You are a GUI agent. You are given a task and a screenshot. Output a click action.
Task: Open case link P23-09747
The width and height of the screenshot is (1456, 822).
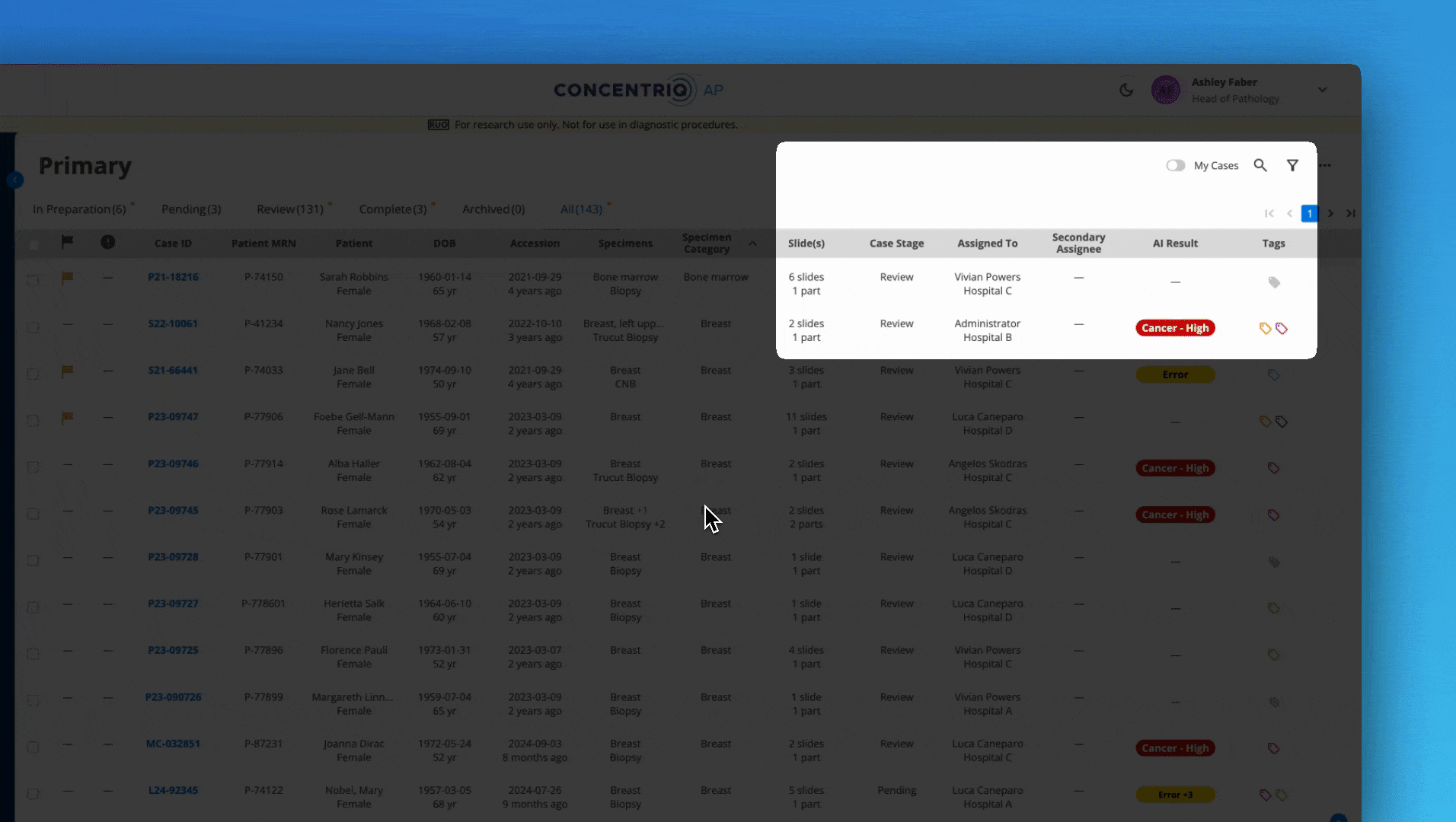coord(173,417)
